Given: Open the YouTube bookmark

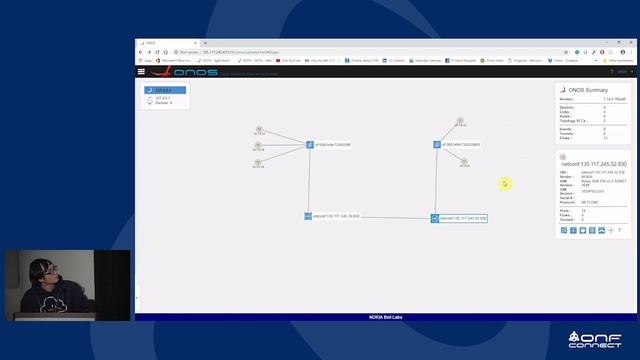Looking at the screenshot, I should [x=288, y=60].
